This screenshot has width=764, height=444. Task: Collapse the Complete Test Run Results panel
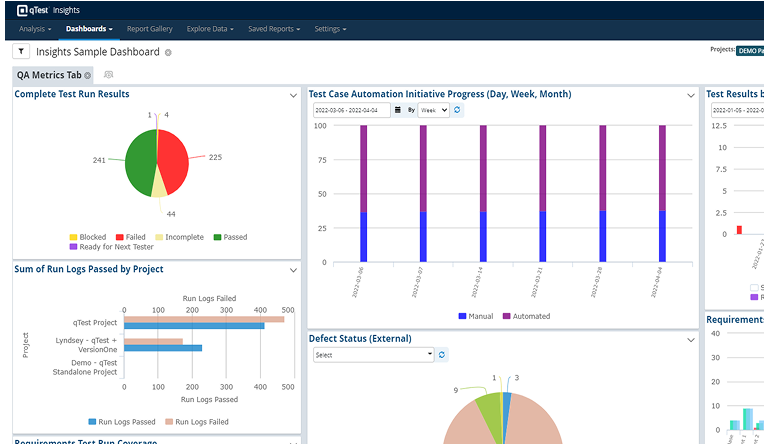click(x=293, y=95)
